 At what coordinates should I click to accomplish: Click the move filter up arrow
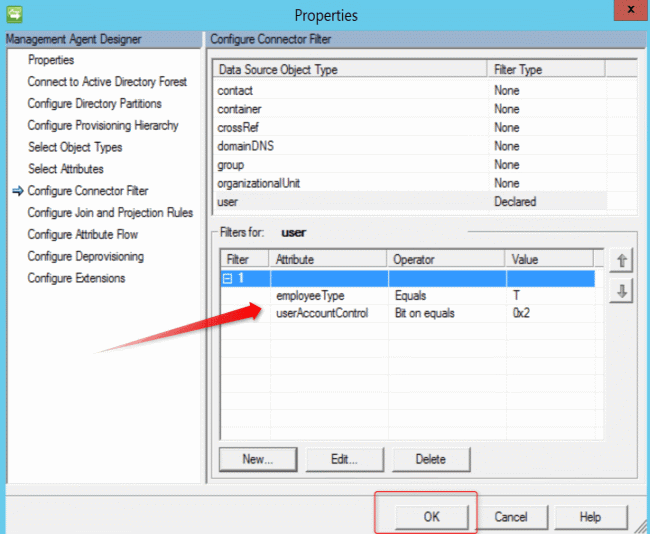coord(621,260)
